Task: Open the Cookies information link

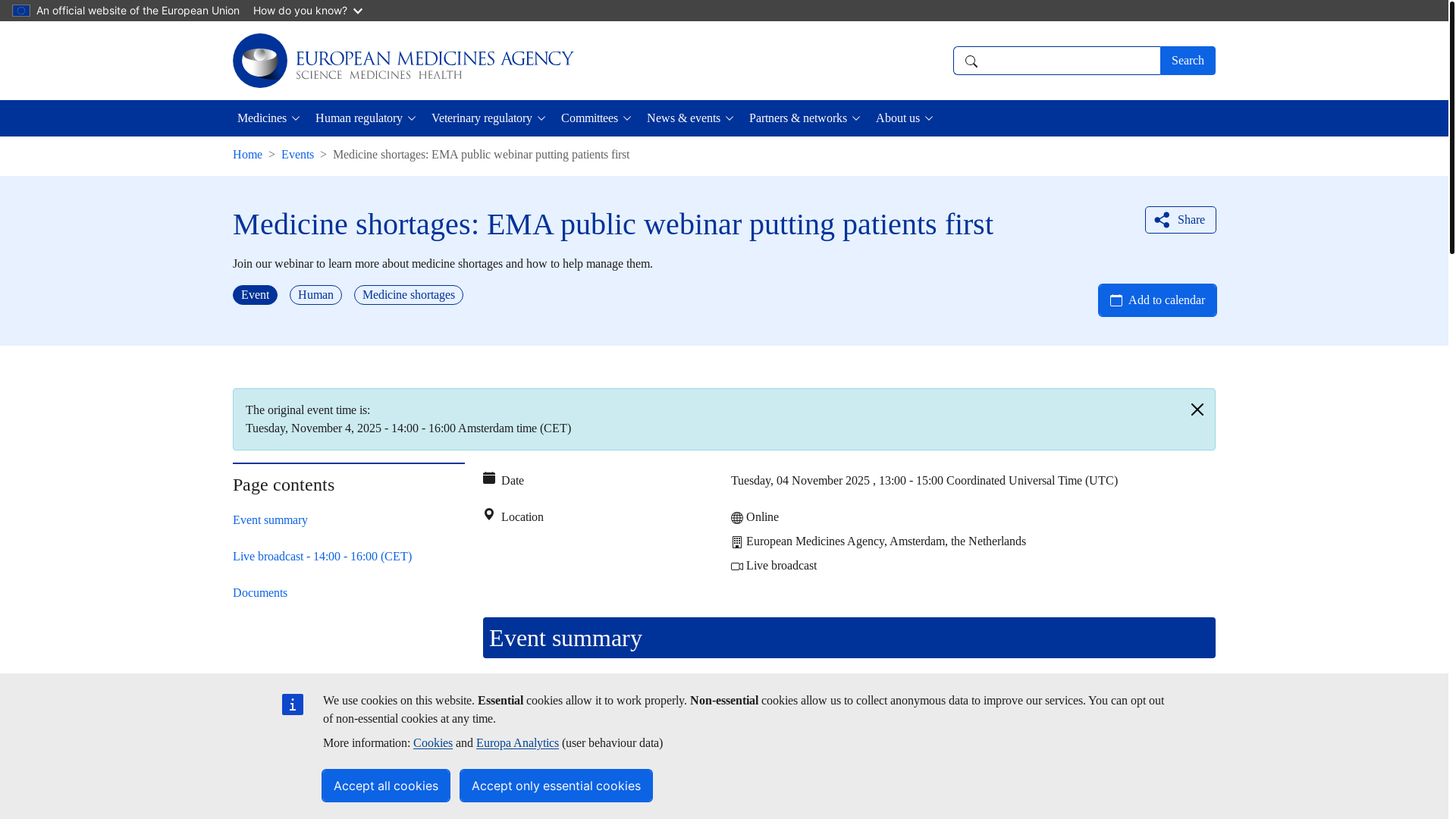Action: (433, 743)
